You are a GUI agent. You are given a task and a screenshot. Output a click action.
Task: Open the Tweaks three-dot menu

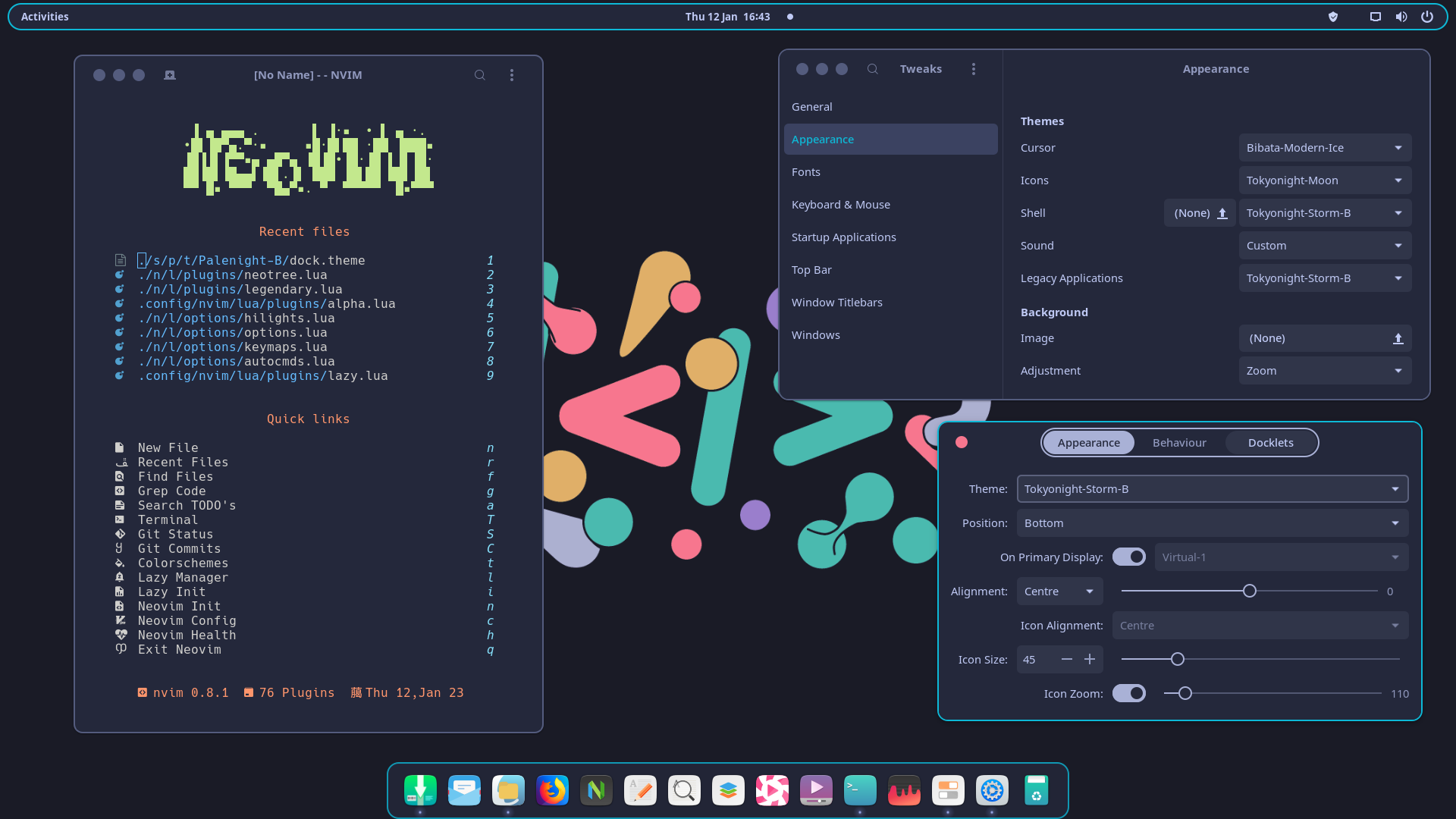pyautogui.click(x=974, y=69)
